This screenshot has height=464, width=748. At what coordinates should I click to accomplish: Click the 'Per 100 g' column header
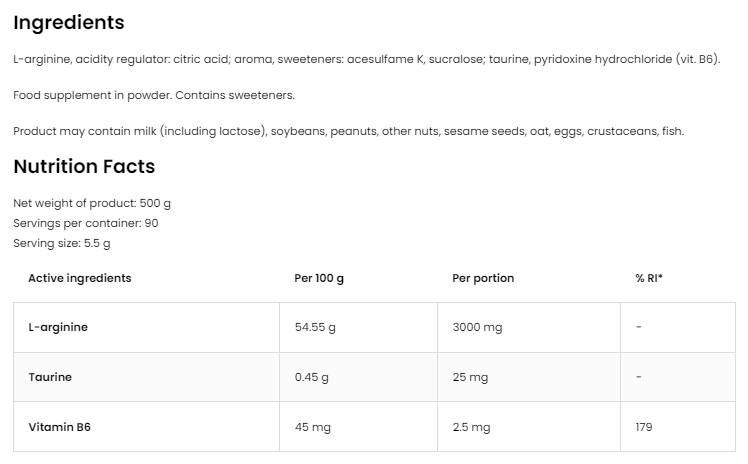tap(312, 278)
